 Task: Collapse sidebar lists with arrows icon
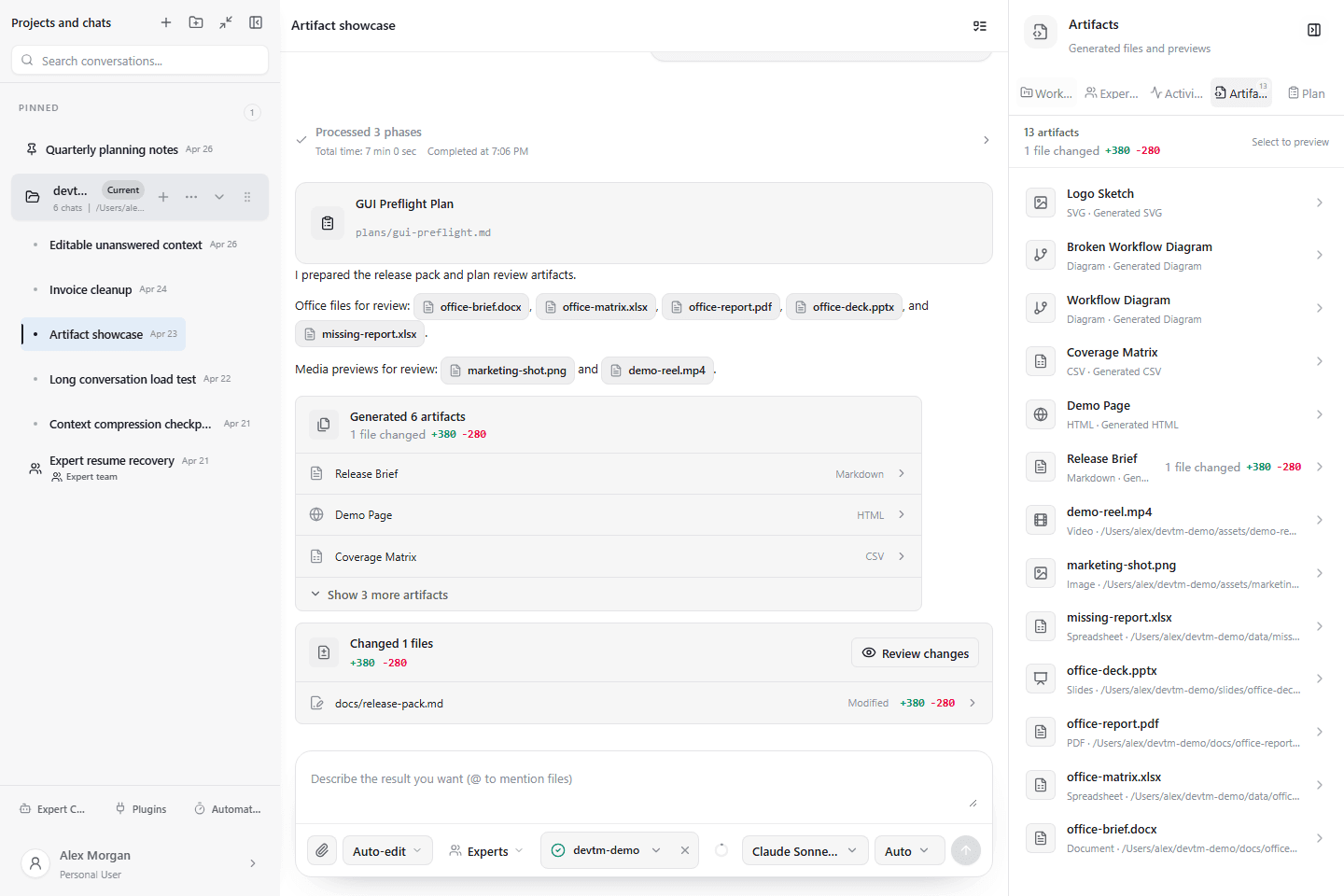coord(226,22)
